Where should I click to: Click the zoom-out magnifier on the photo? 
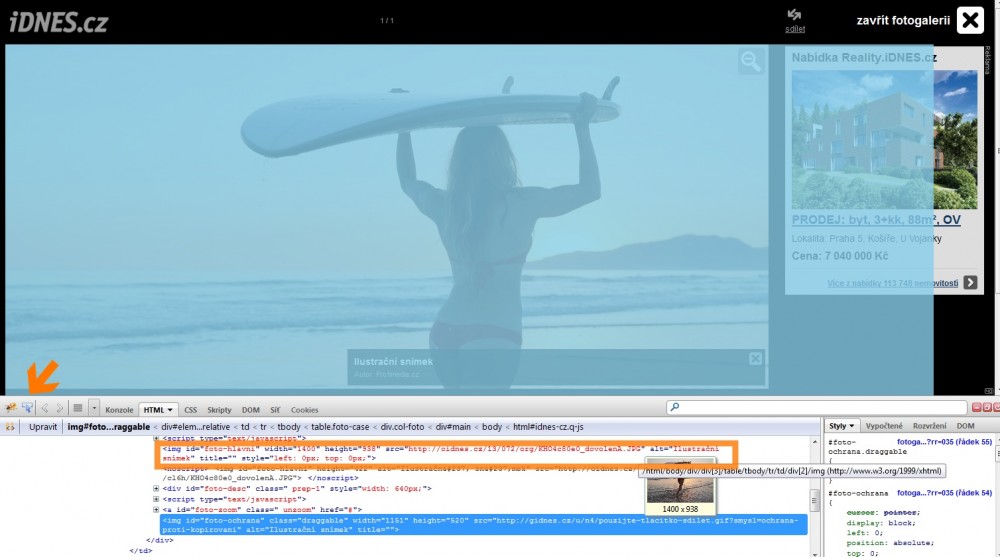751,62
